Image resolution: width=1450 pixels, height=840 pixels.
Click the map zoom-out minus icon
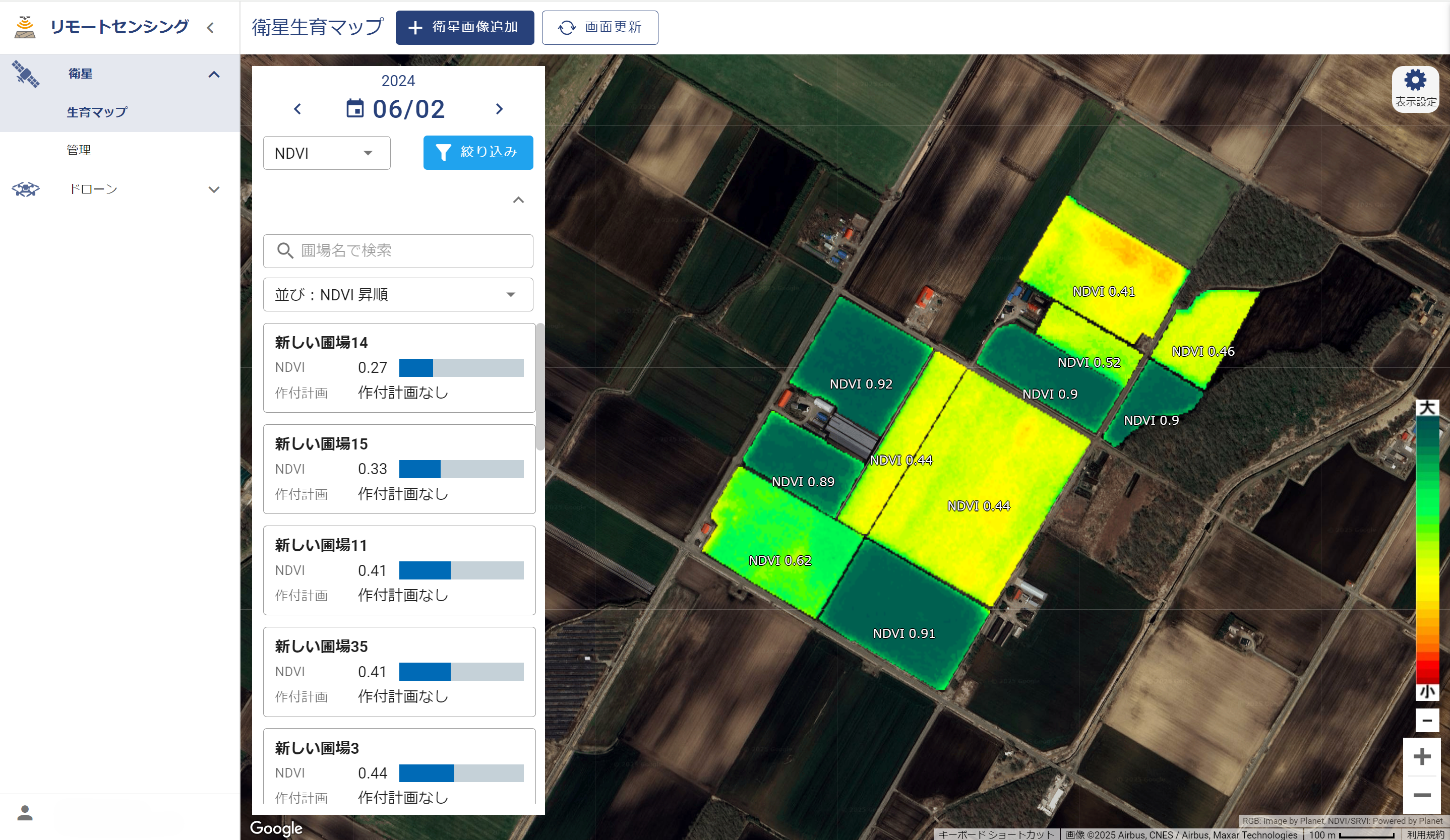pyautogui.click(x=1422, y=795)
